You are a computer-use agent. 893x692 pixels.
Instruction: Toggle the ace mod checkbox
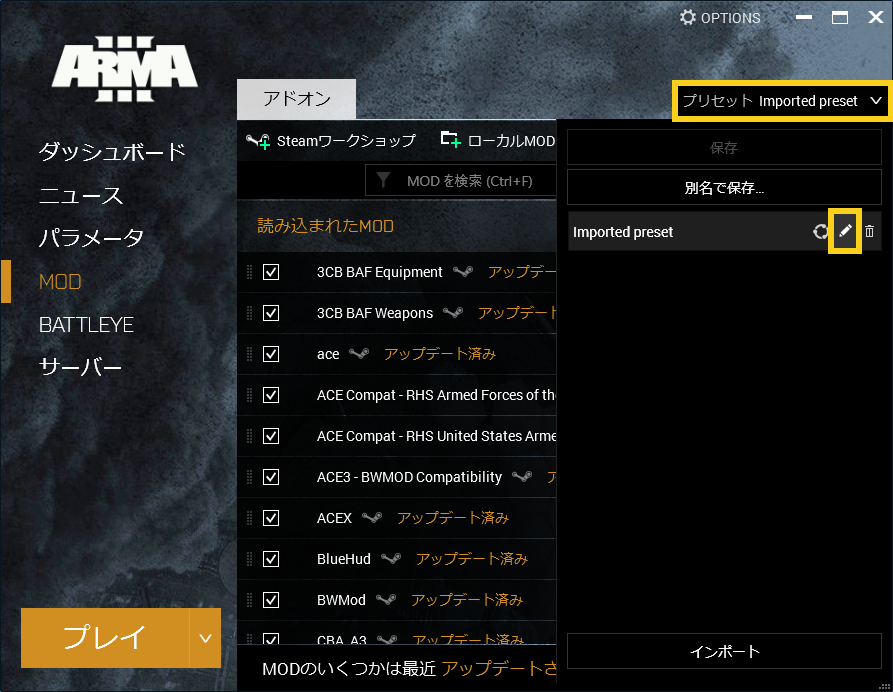pyautogui.click(x=271, y=354)
